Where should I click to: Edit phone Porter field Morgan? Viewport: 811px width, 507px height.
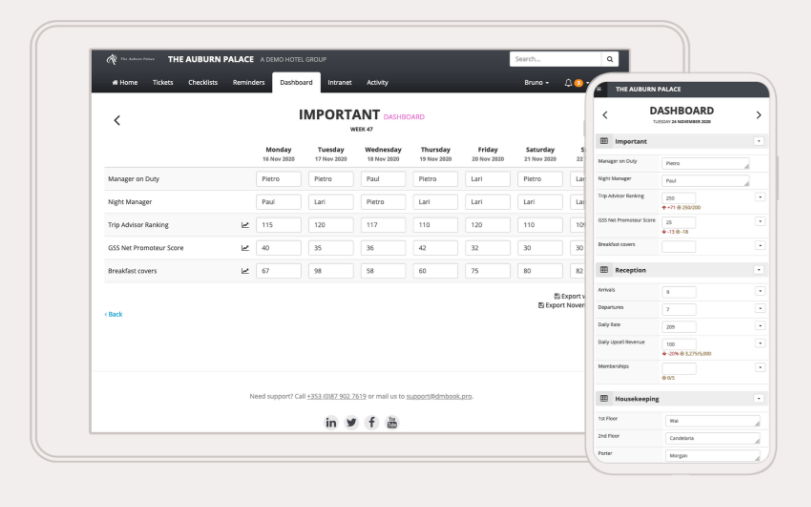coord(713,455)
